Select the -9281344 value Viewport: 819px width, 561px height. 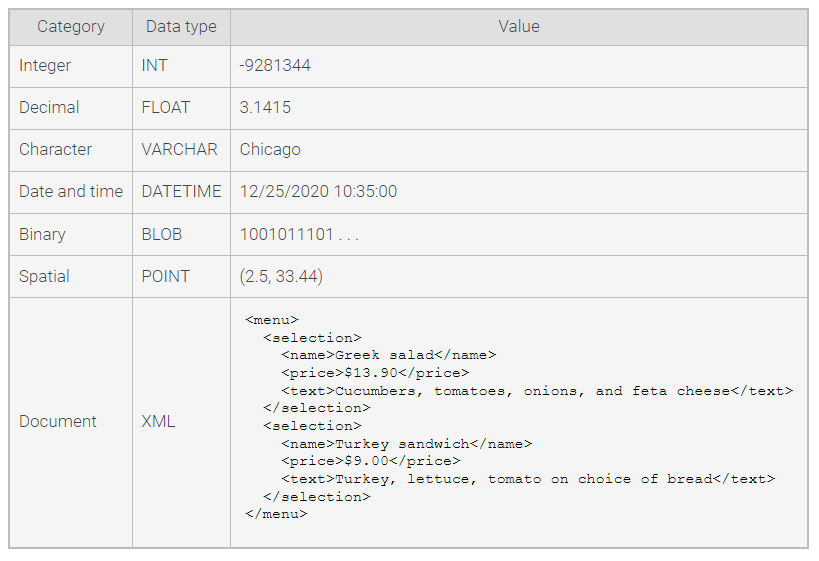coord(275,66)
